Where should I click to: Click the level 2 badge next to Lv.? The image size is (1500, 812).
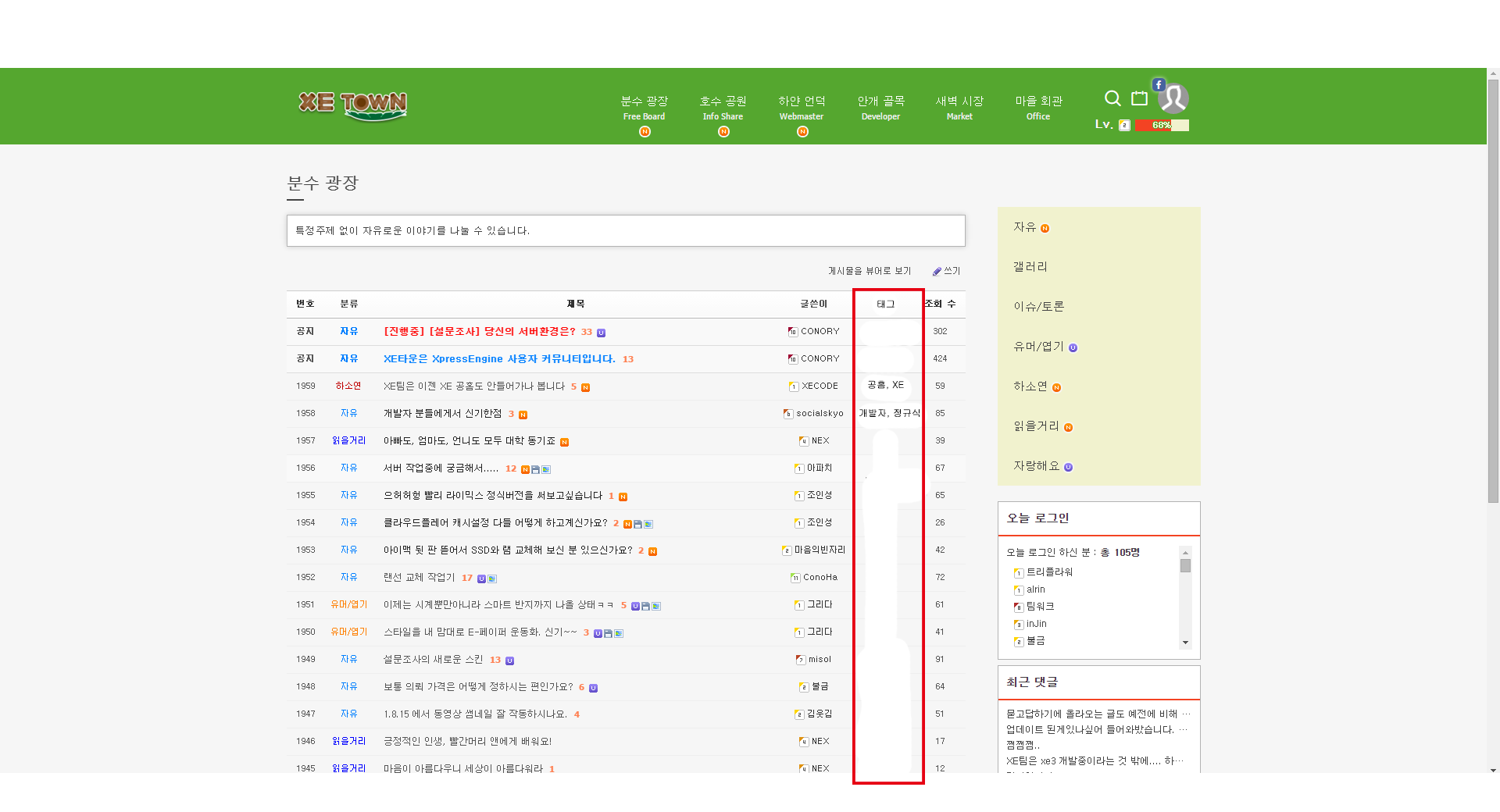[x=1125, y=125]
